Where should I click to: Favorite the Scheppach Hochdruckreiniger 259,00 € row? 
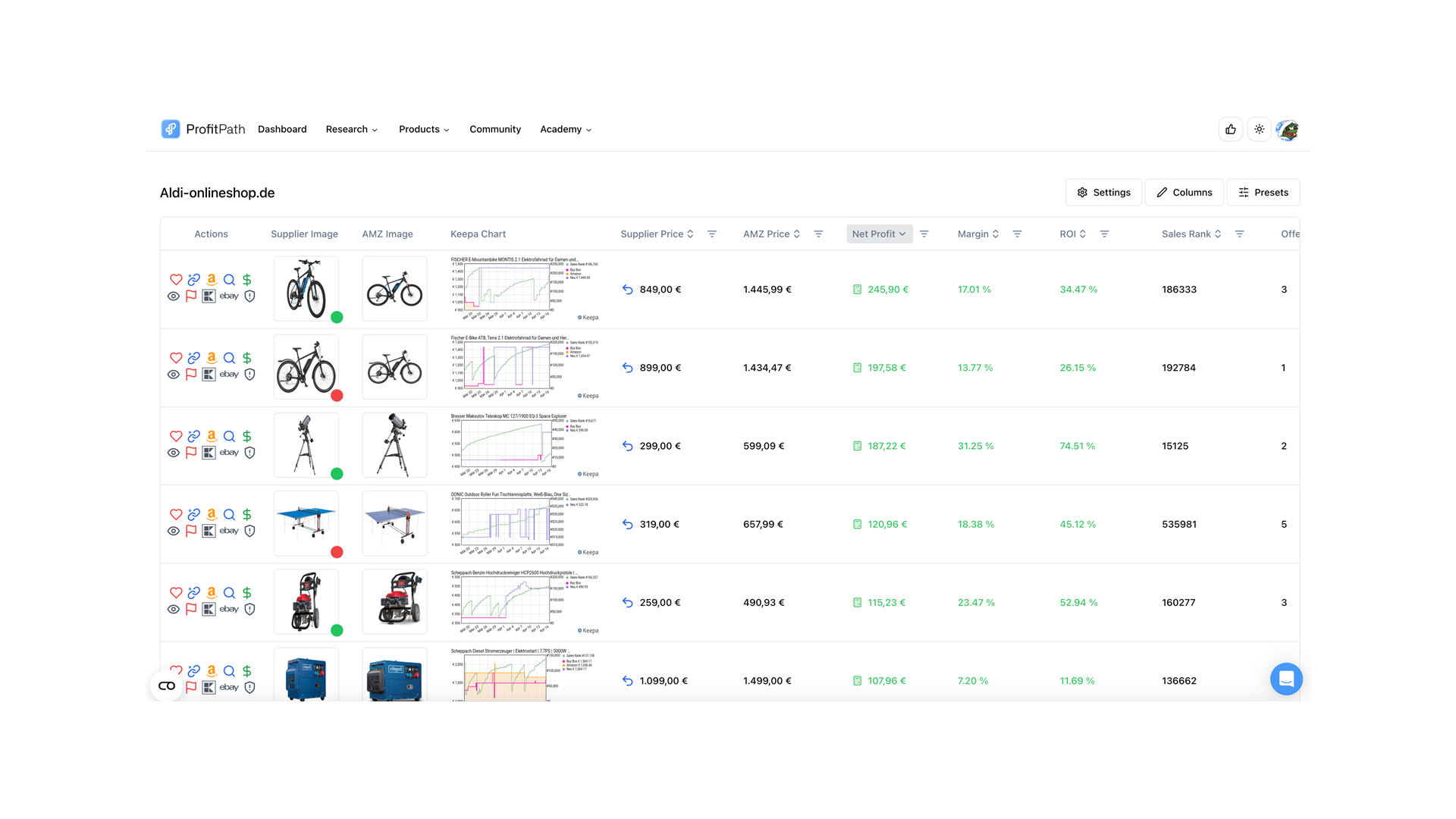point(176,592)
